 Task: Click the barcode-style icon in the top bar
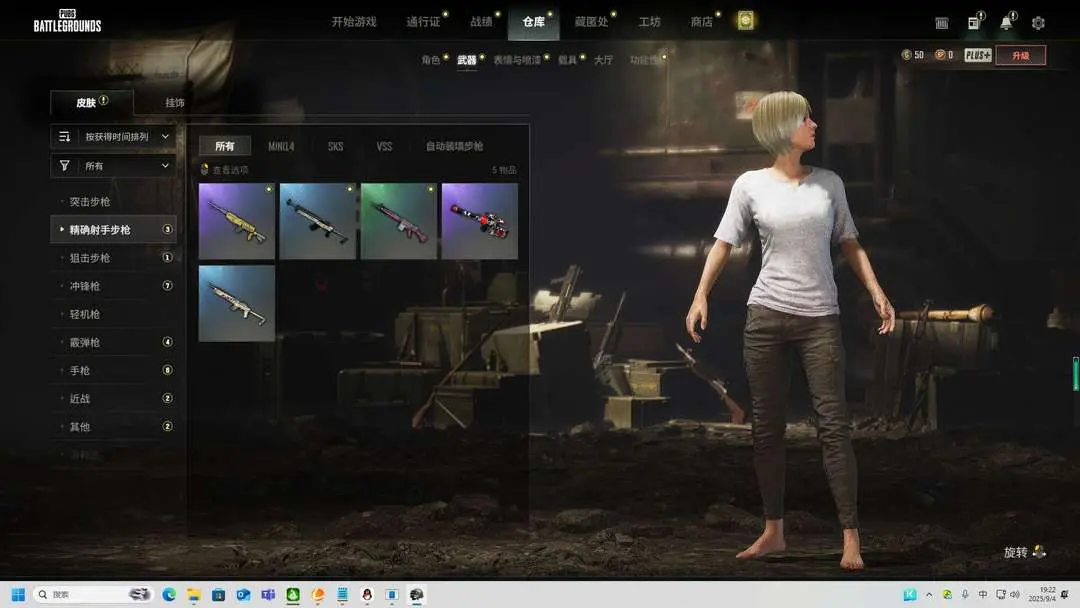tap(942, 23)
